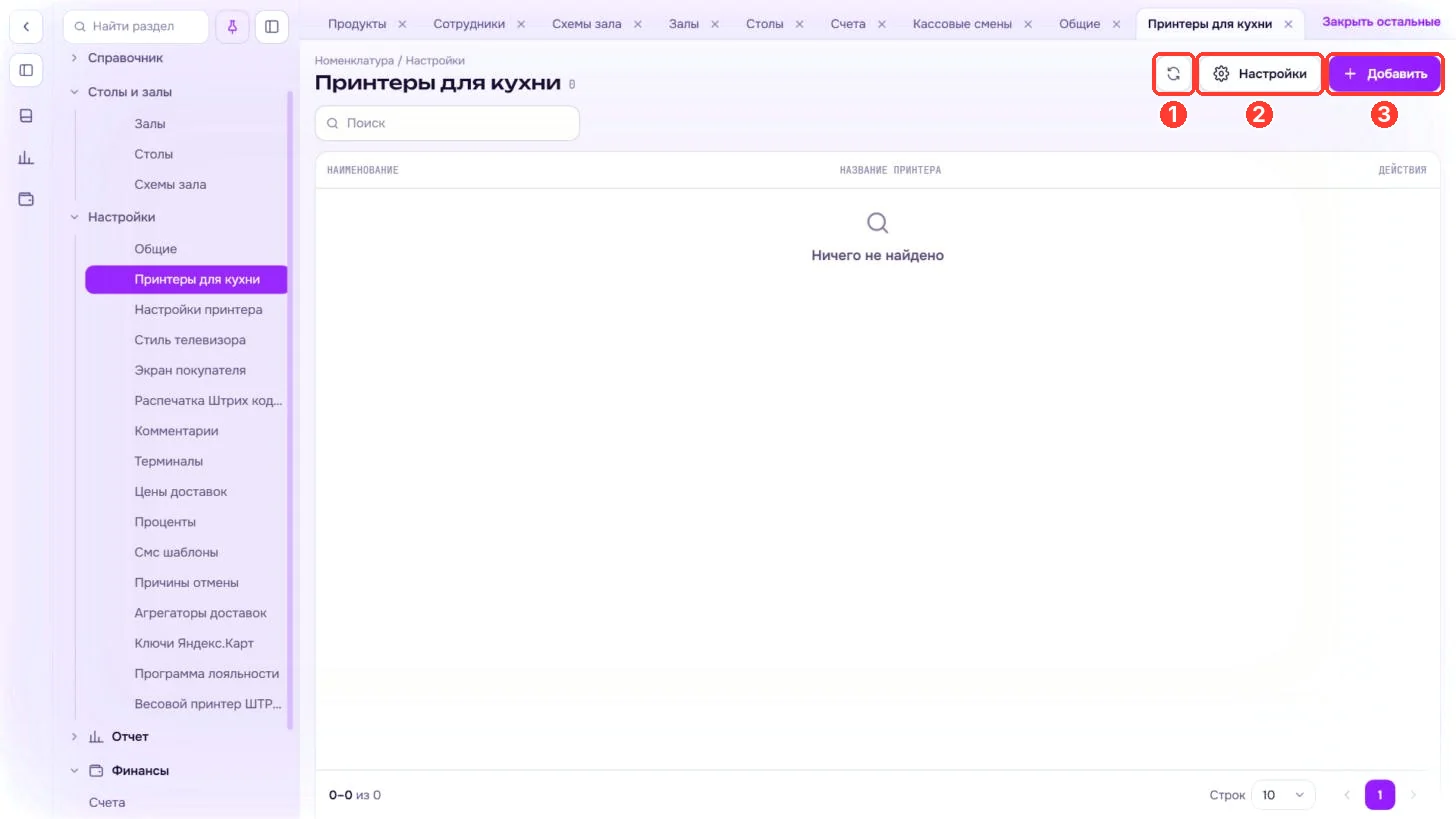Click the Поиск field above the table
This screenshot has width=1456, height=819.
click(x=447, y=123)
